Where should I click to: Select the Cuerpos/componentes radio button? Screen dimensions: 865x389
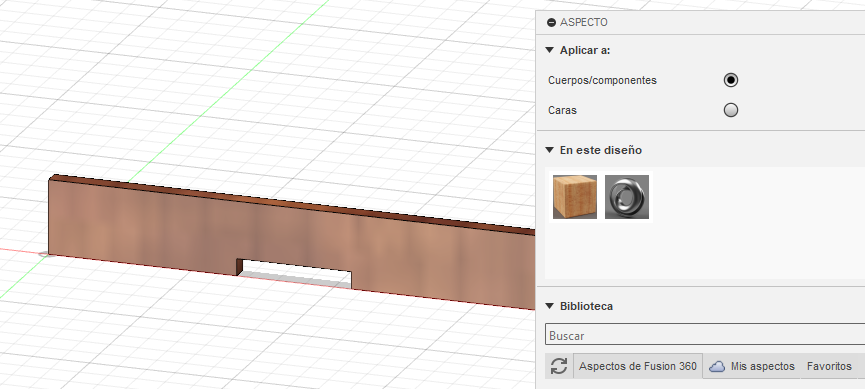(x=731, y=80)
